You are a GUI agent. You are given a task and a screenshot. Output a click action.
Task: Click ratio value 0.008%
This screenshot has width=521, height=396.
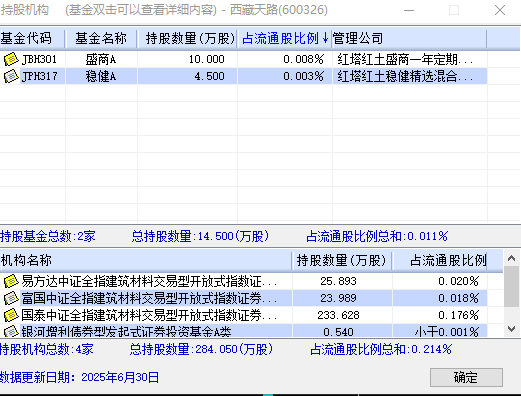point(303,59)
